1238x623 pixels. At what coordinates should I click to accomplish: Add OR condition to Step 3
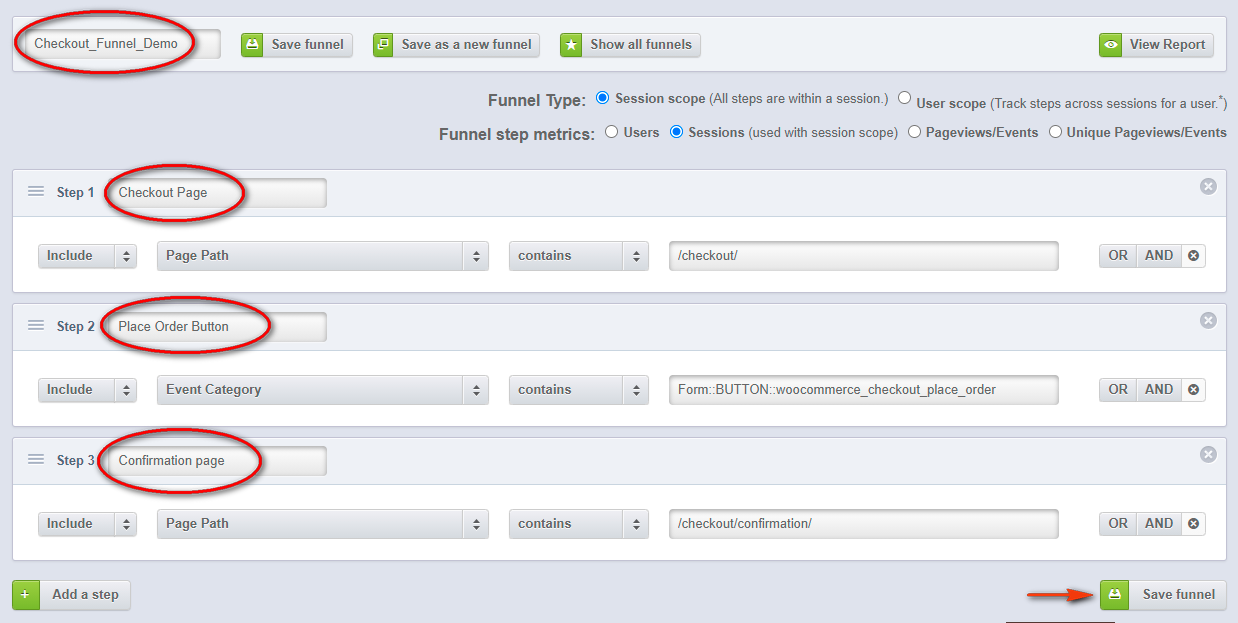(x=1118, y=524)
